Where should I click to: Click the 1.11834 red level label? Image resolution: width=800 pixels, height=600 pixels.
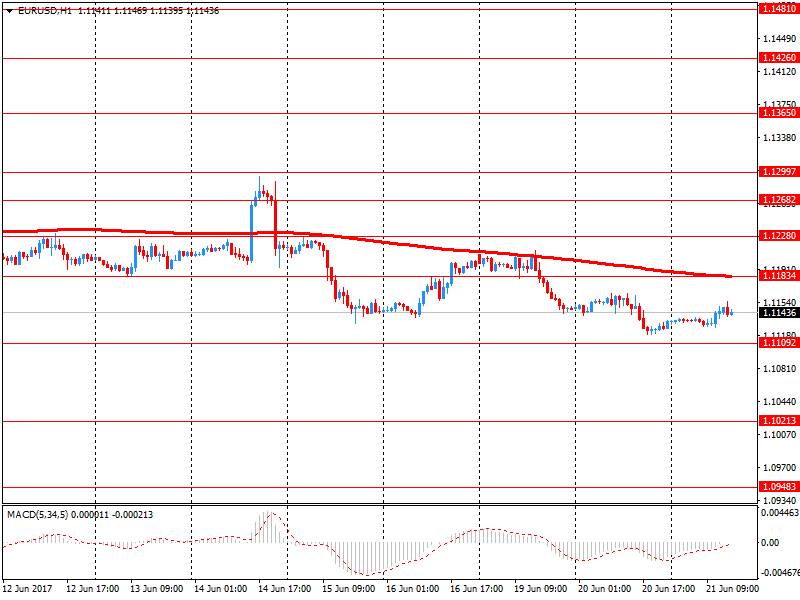pos(779,276)
